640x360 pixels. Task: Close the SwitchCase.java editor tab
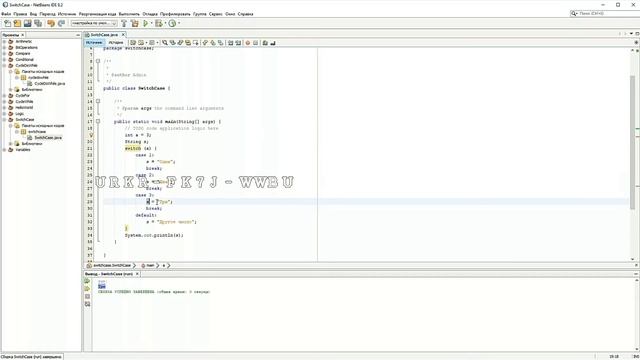click(123, 35)
